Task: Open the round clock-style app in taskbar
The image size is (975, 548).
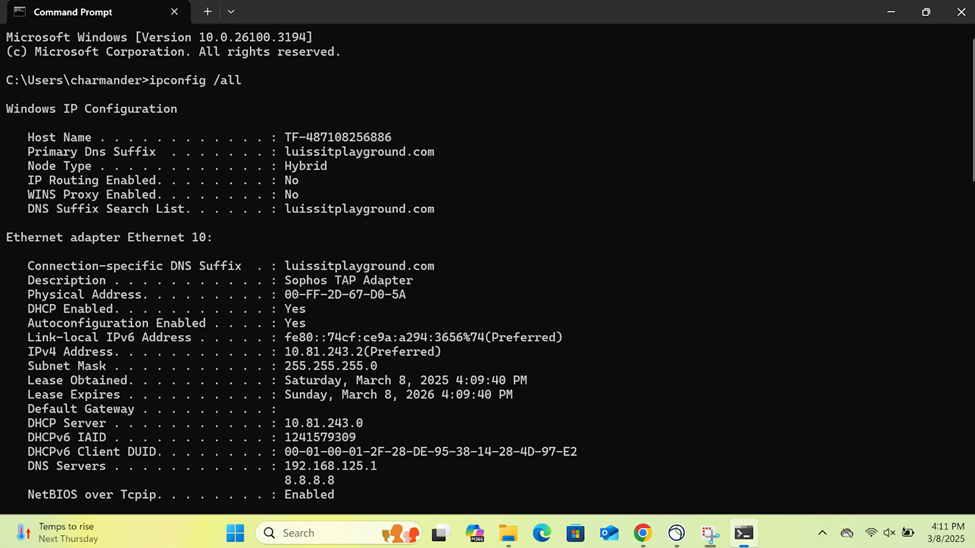Action: click(676, 533)
